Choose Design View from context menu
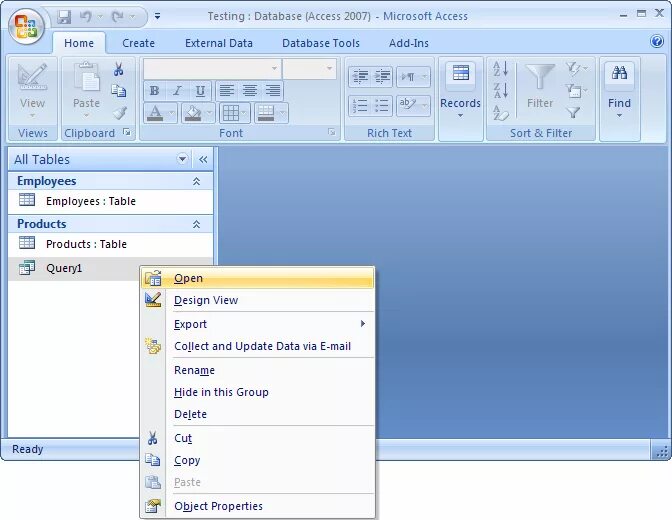This screenshot has height=520, width=672. (258, 300)
